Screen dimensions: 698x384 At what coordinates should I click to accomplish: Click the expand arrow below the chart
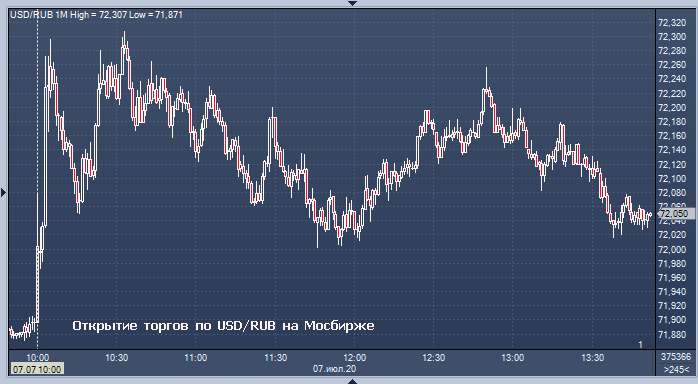(353, 381)
